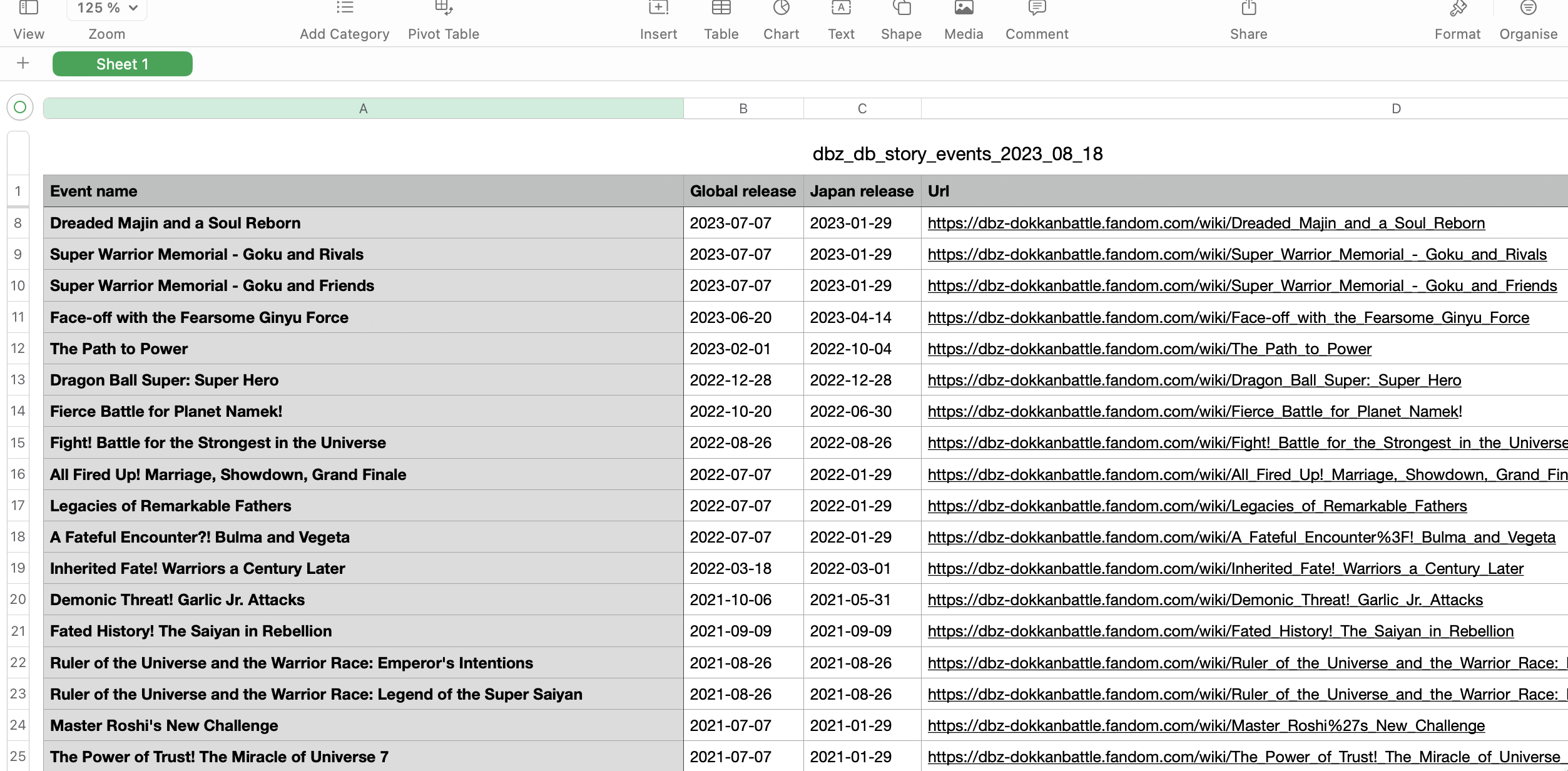
Task: Click the table title dbz_db_story_events_2023_08_18
Action: click(957, 154)
